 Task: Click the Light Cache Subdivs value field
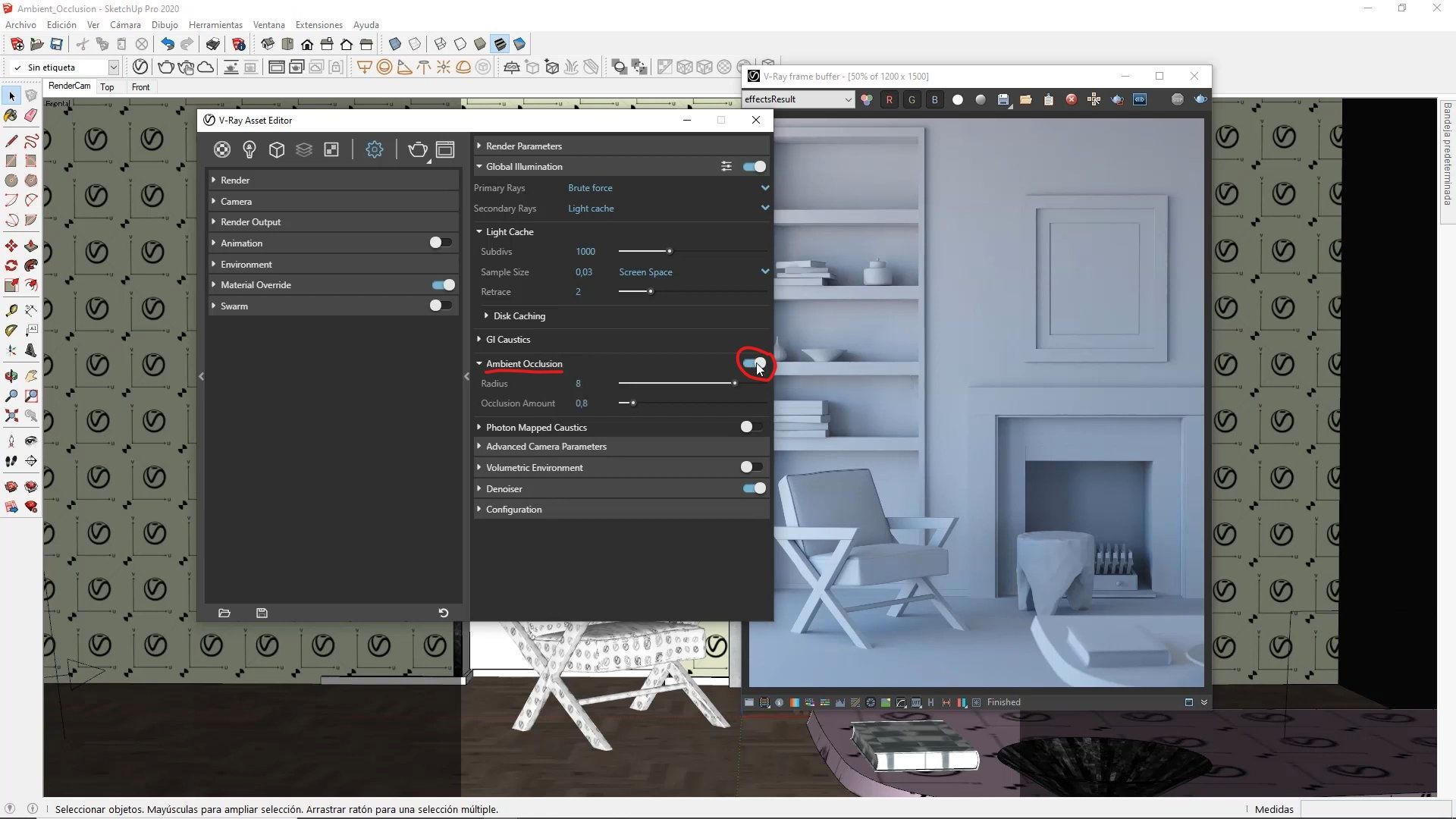pyautogui.click(x=585, y=252)
